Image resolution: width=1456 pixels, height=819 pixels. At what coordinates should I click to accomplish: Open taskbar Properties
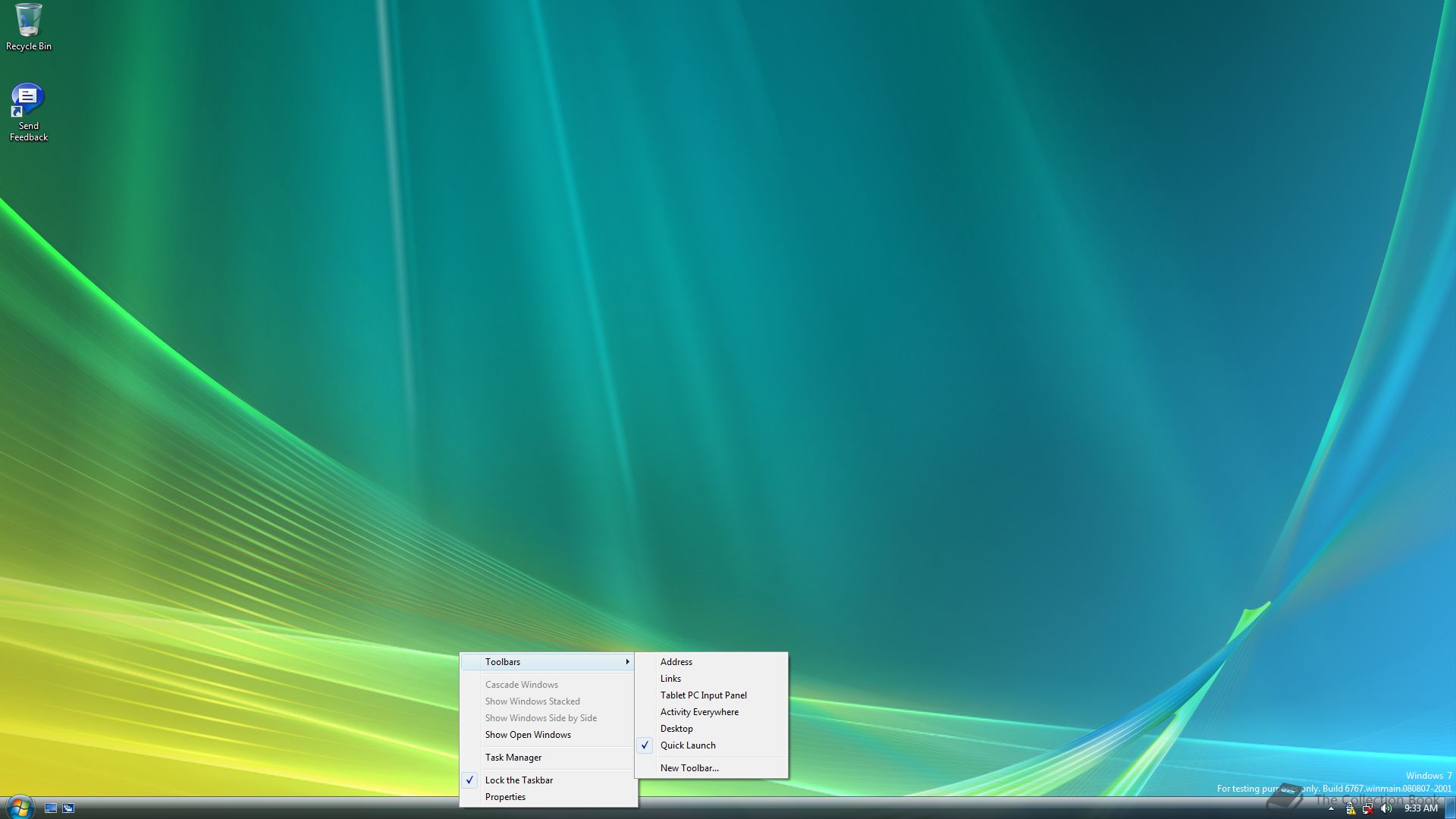505,797
